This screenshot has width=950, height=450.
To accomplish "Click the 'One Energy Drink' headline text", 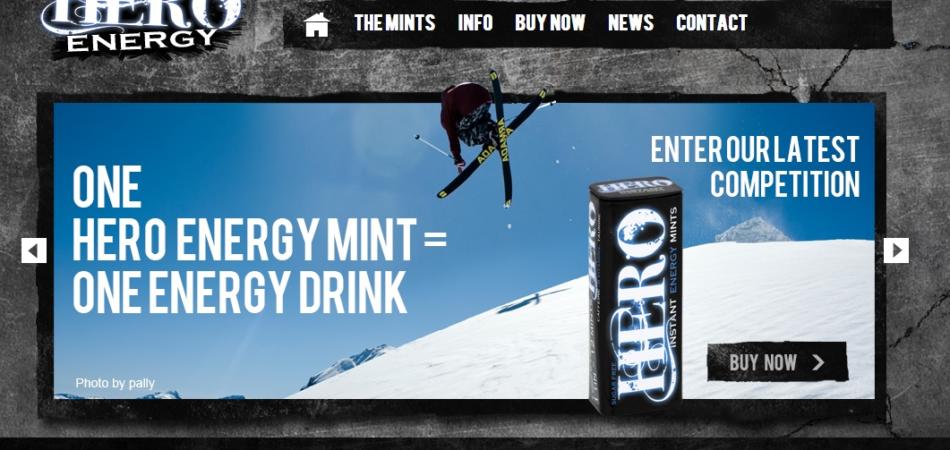I will tap(240, 293).
